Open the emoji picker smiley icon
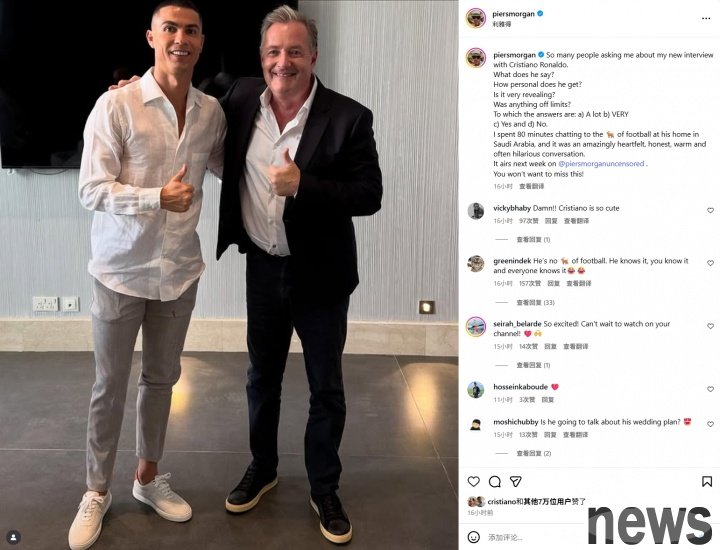 [473, 537]
